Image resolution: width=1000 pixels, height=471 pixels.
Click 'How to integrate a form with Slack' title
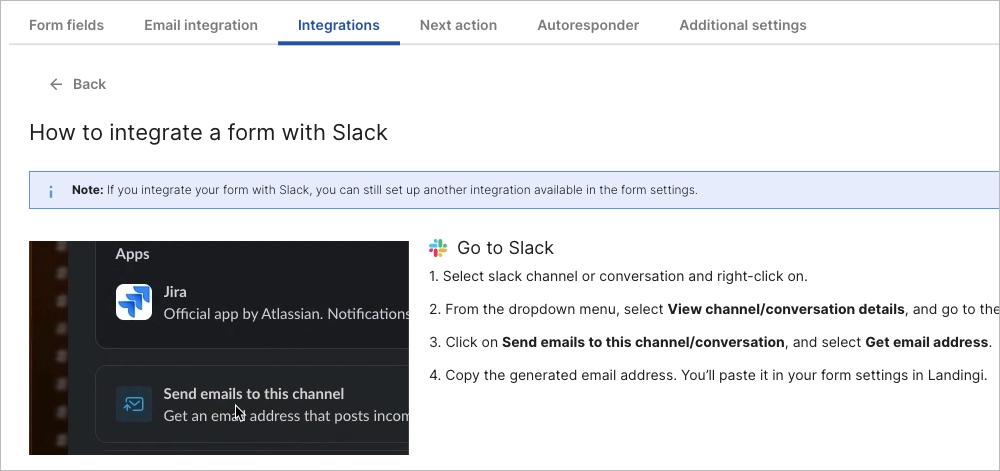[209, 133]
